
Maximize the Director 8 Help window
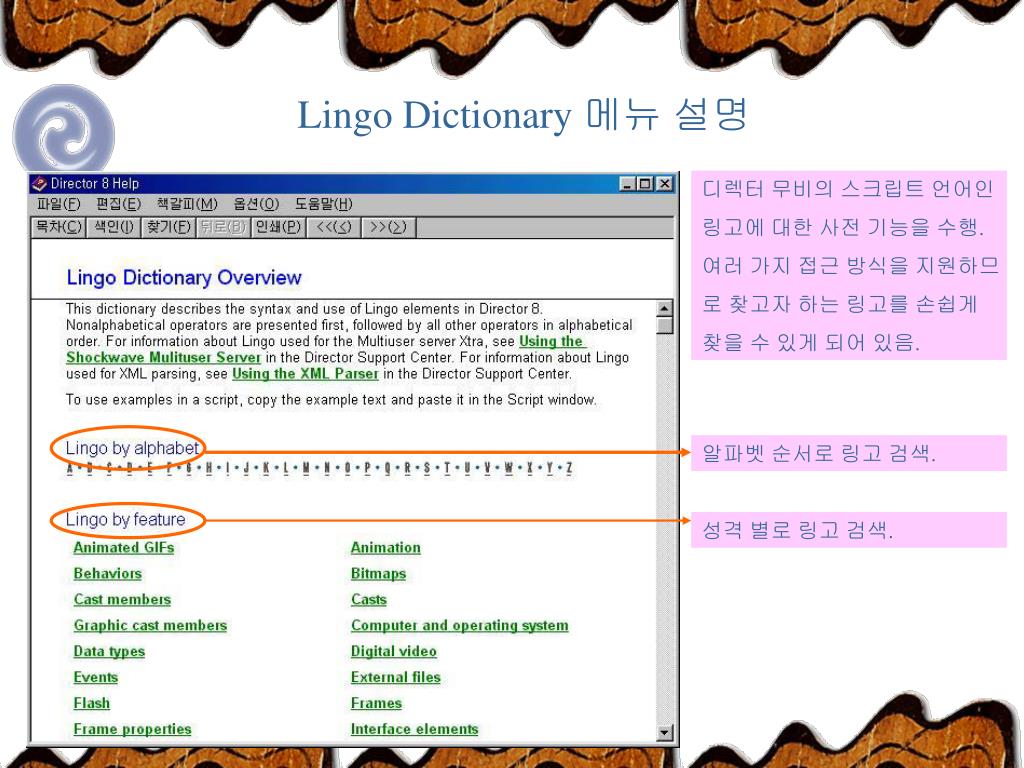[645, 184]
